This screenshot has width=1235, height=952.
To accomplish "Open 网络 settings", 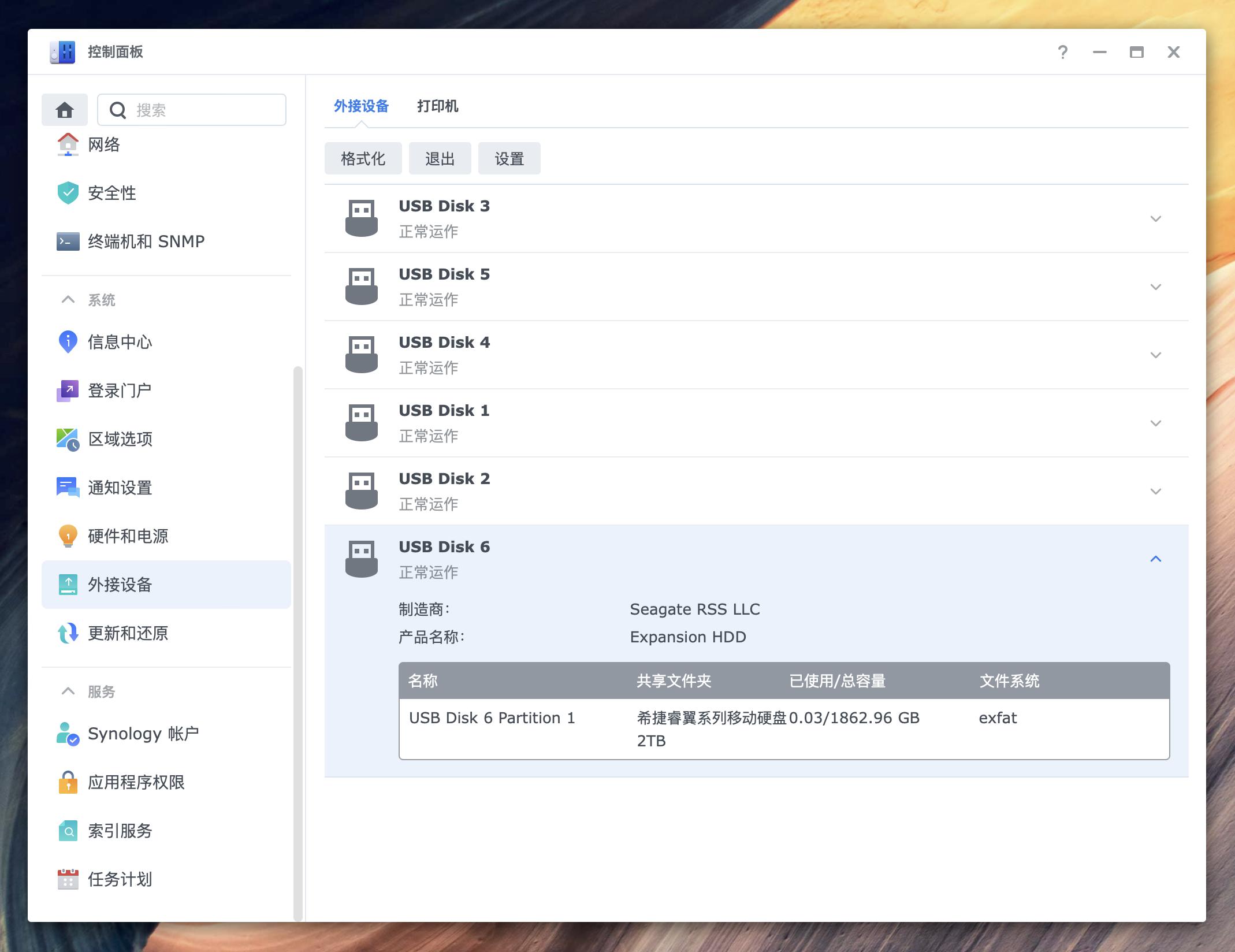I will [x=103, y=145].
